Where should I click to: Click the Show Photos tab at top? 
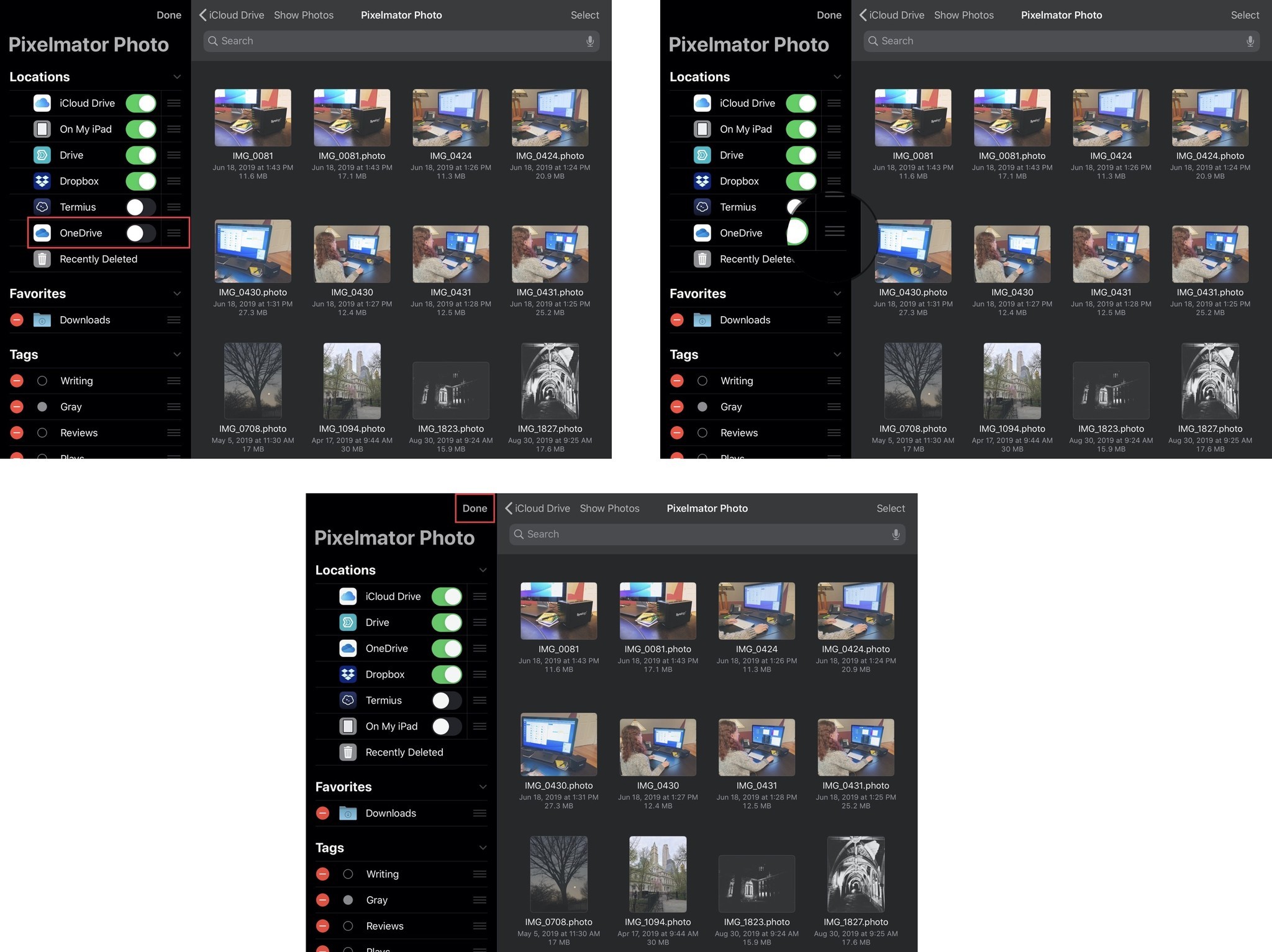pyautogui.click(x=303, y=14)
